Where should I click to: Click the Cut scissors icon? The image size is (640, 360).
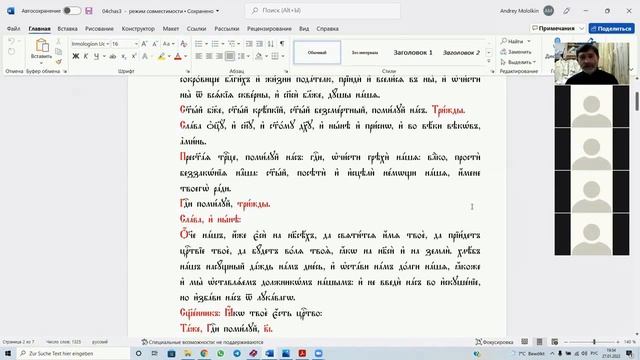click(x=58, y=42)
